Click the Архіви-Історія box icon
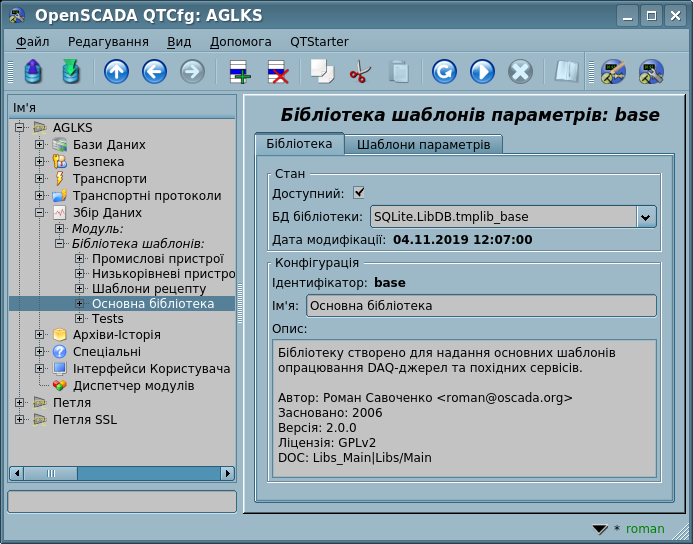Image resolution: width=693 pixels, height=544 pixels. [x=59, y=335]
